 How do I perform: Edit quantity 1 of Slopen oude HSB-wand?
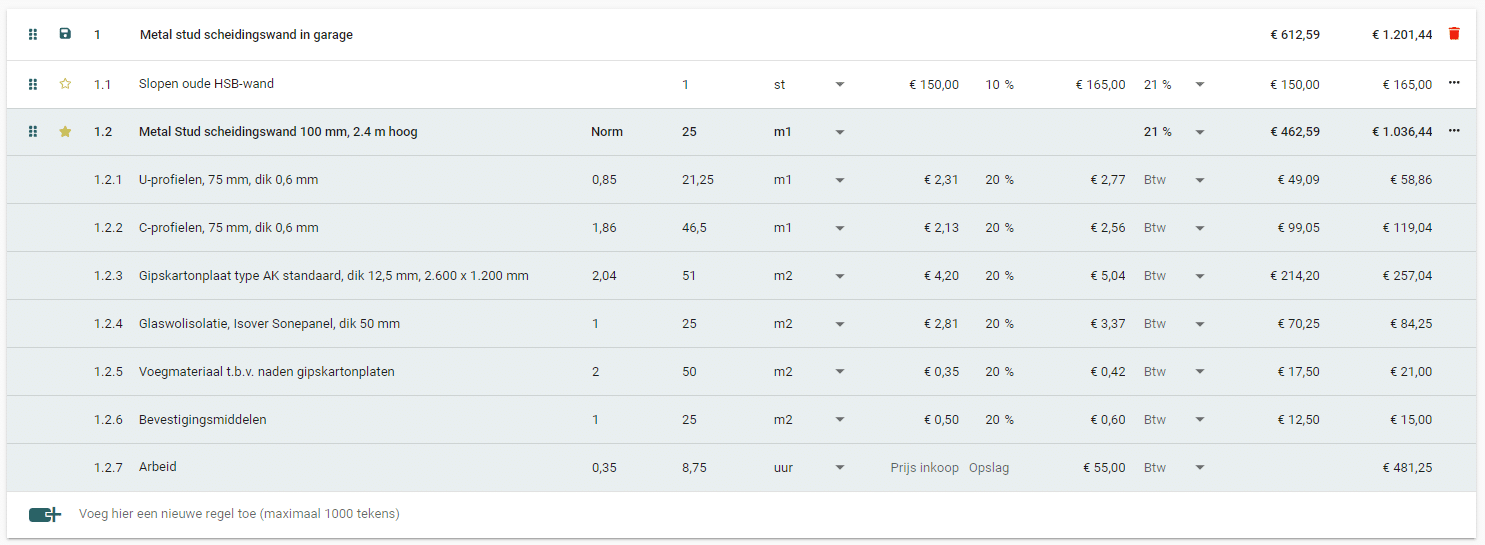686,85
